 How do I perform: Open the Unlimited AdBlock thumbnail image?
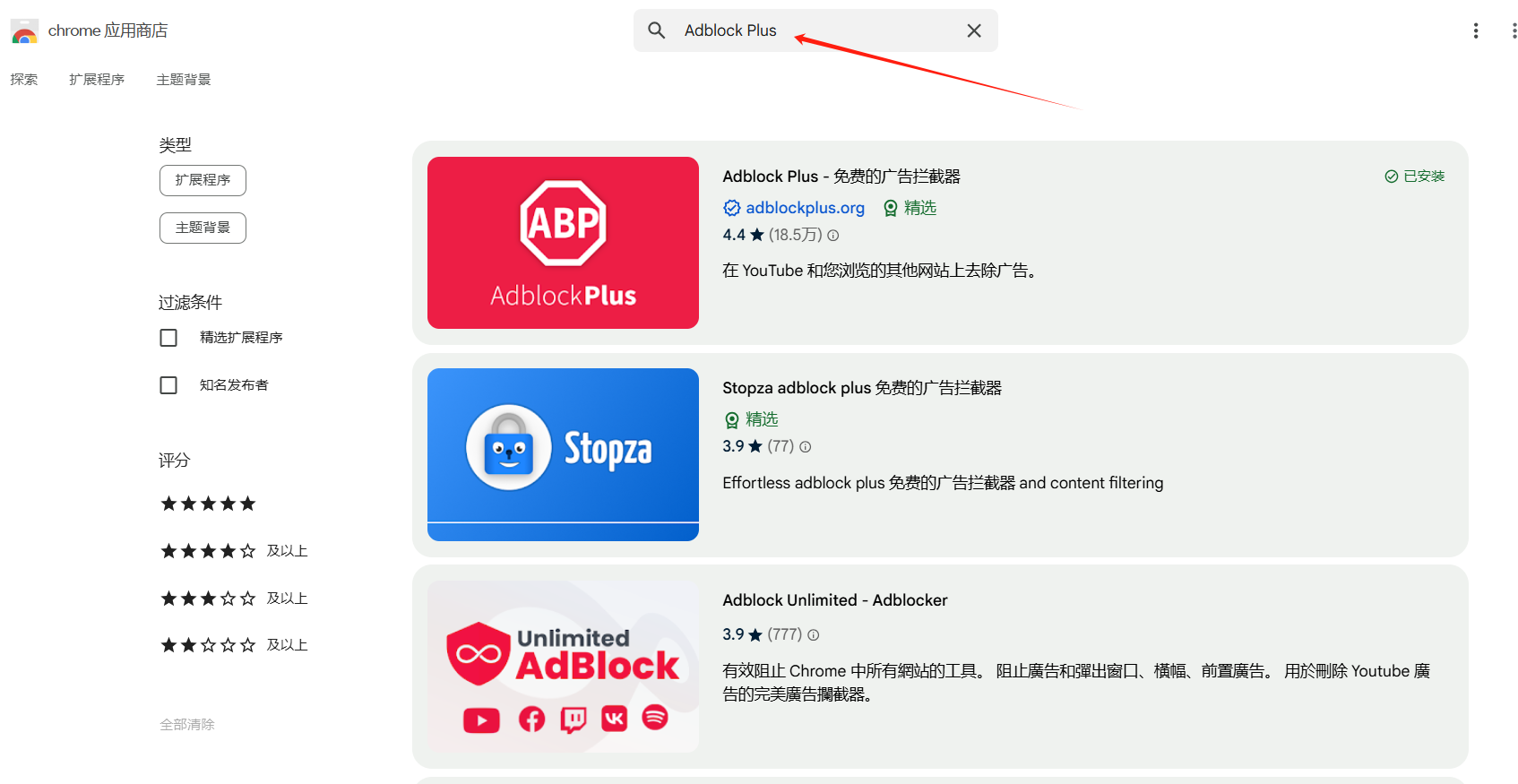[563, 667]
